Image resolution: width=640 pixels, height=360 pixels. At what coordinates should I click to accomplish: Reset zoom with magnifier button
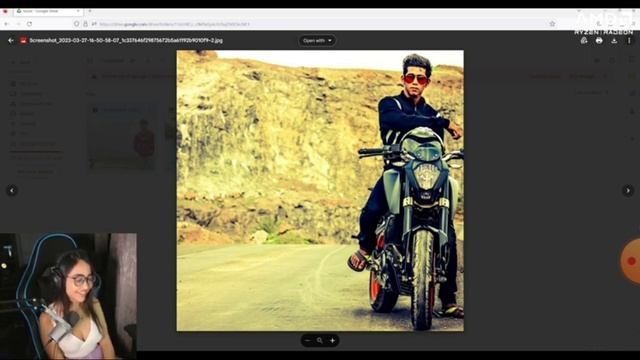[320, 340]
